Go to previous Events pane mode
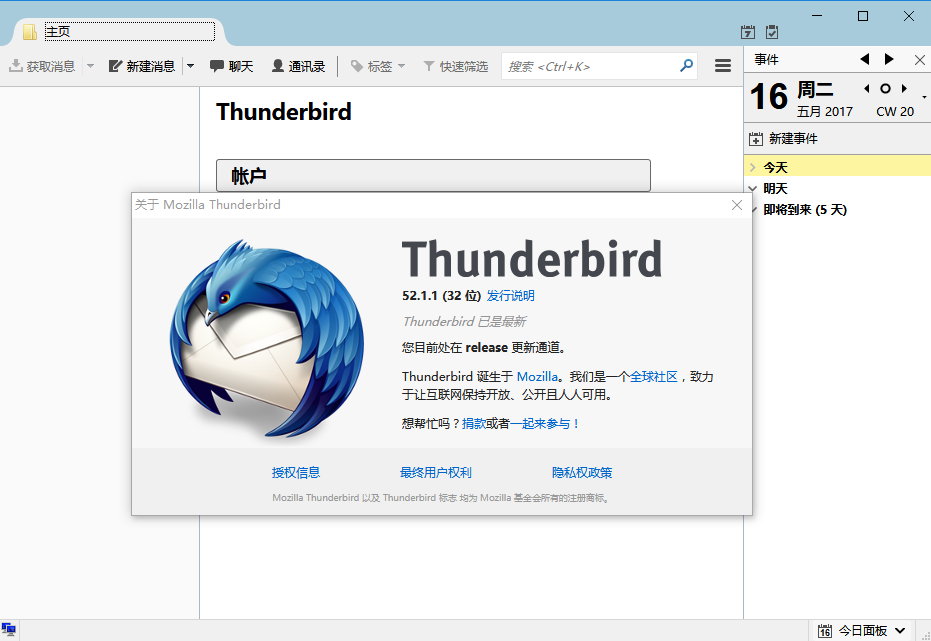This screenshot has width=931, height=641. (865, 59)
